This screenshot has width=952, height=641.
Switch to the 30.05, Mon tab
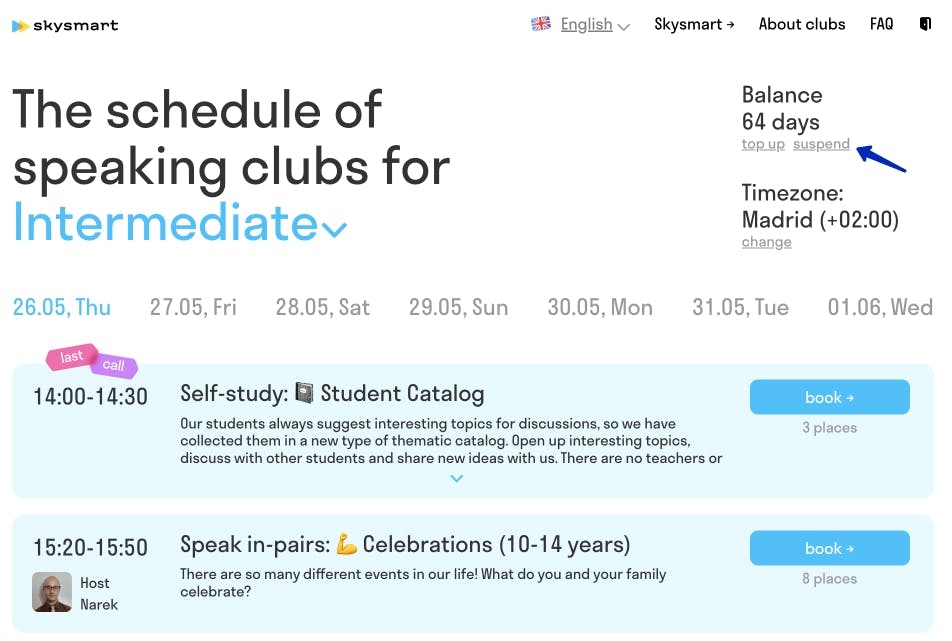pos(600,307)
